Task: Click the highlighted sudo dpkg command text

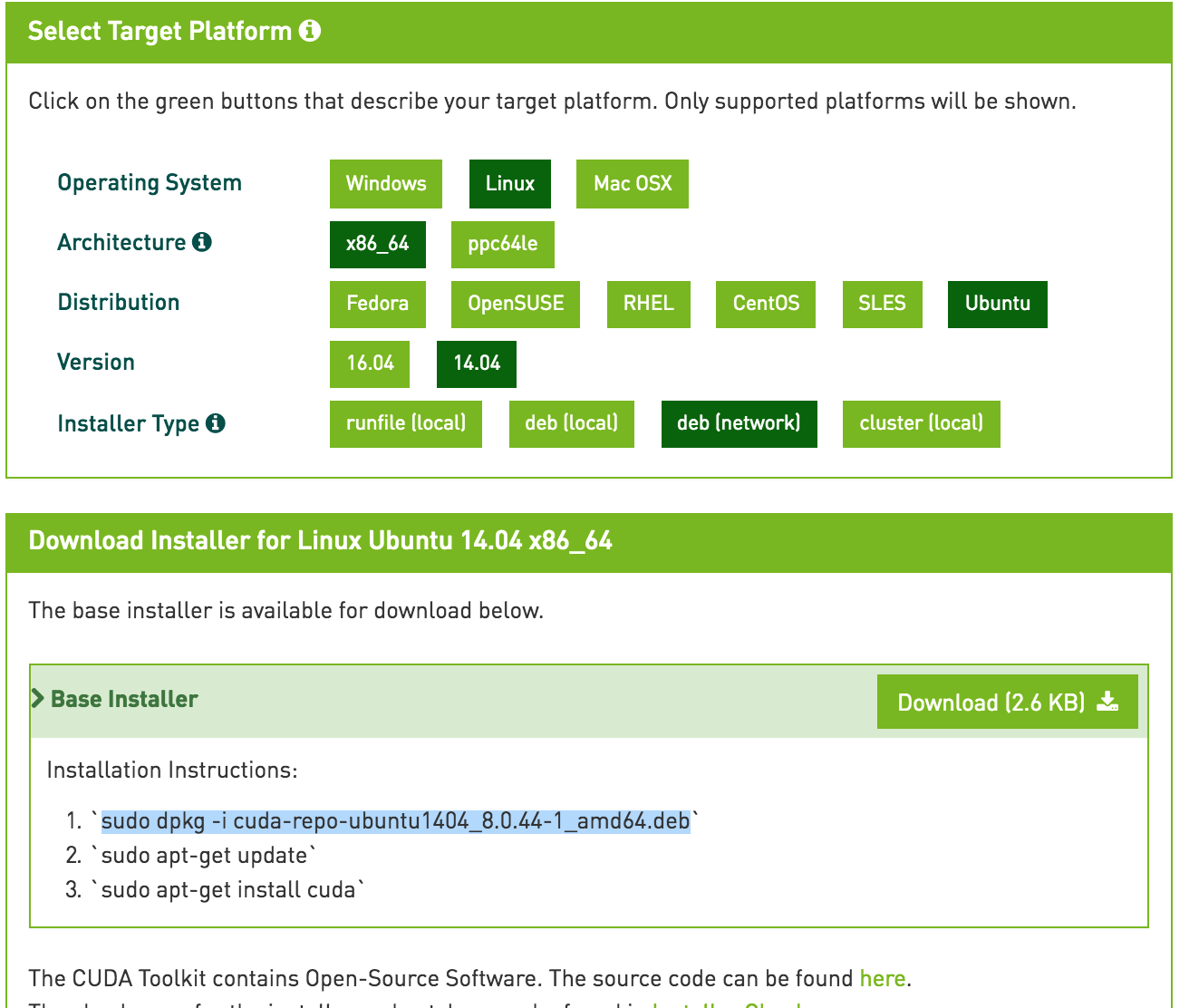Action: (x=395, y=821)
